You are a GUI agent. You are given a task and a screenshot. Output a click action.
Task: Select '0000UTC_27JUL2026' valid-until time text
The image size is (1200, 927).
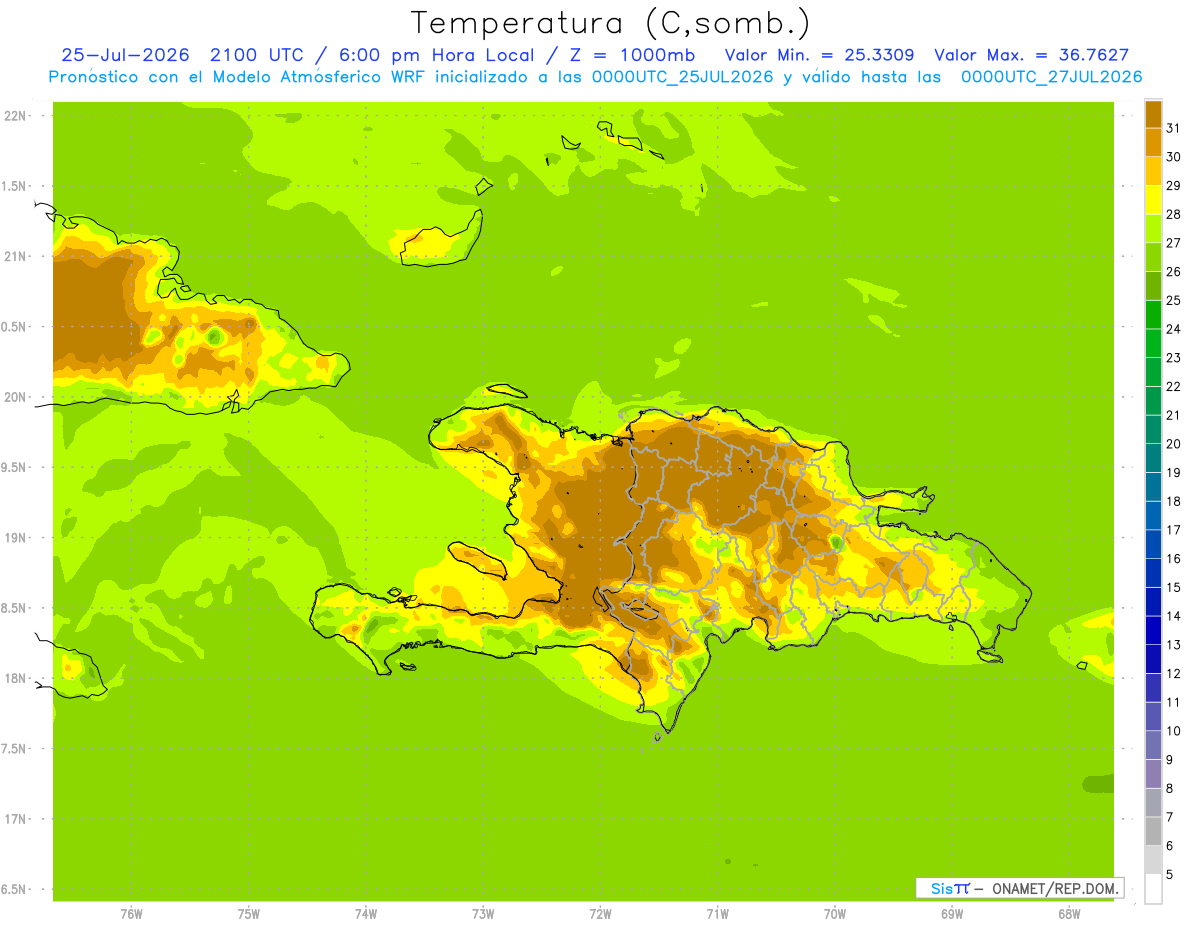tap(1051, 77)
